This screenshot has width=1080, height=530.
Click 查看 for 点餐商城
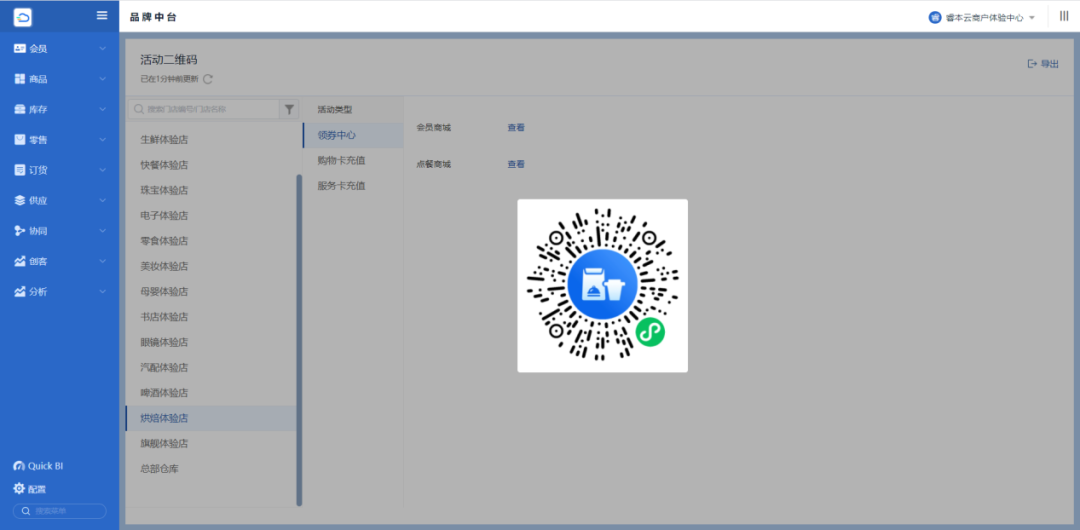click(516, 164)
